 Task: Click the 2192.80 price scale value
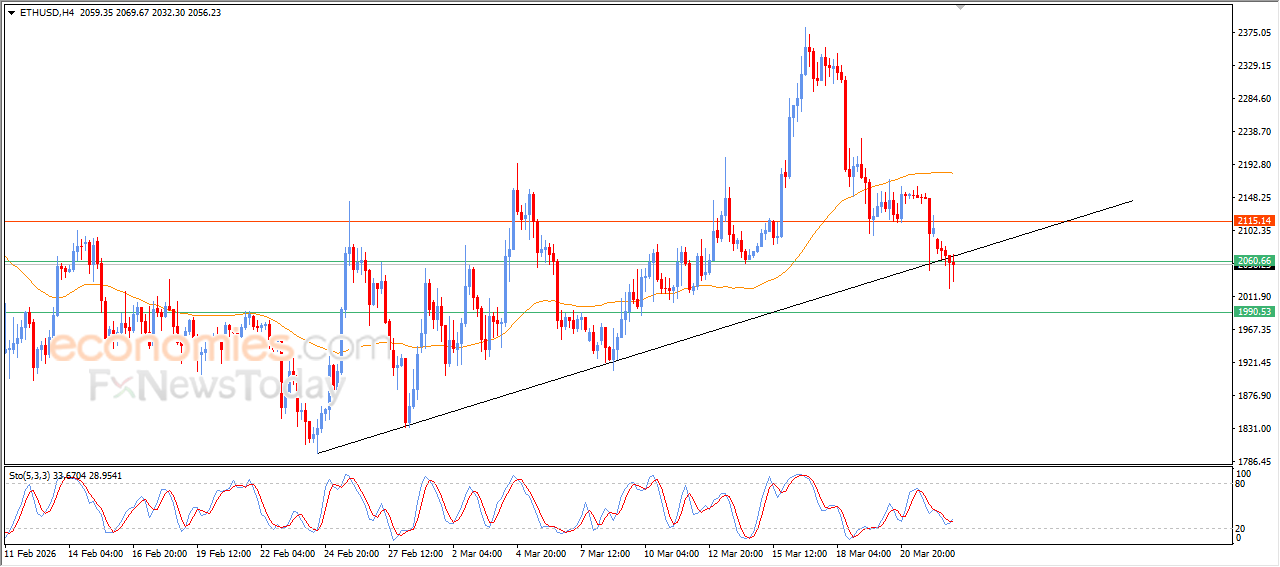(x=1254, y=165)
